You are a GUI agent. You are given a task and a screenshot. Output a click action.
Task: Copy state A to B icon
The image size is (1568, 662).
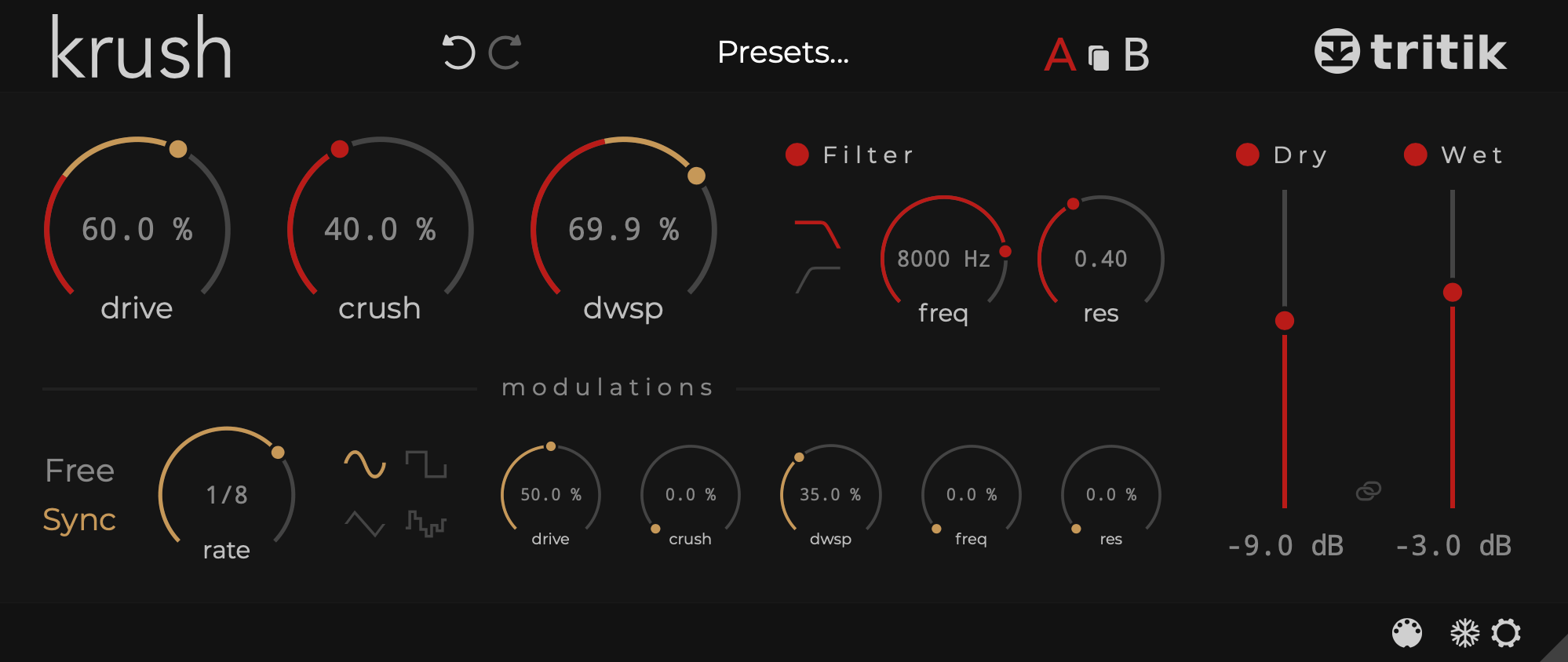(1099, 57)
